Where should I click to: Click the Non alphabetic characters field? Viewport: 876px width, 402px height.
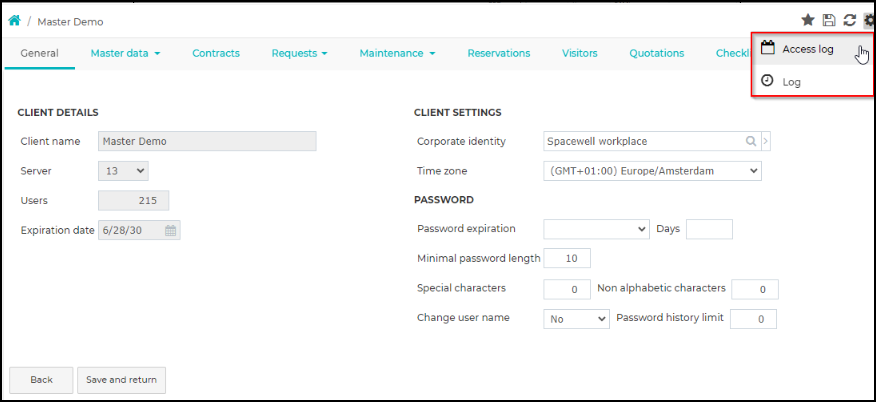[x=755, y=289]
